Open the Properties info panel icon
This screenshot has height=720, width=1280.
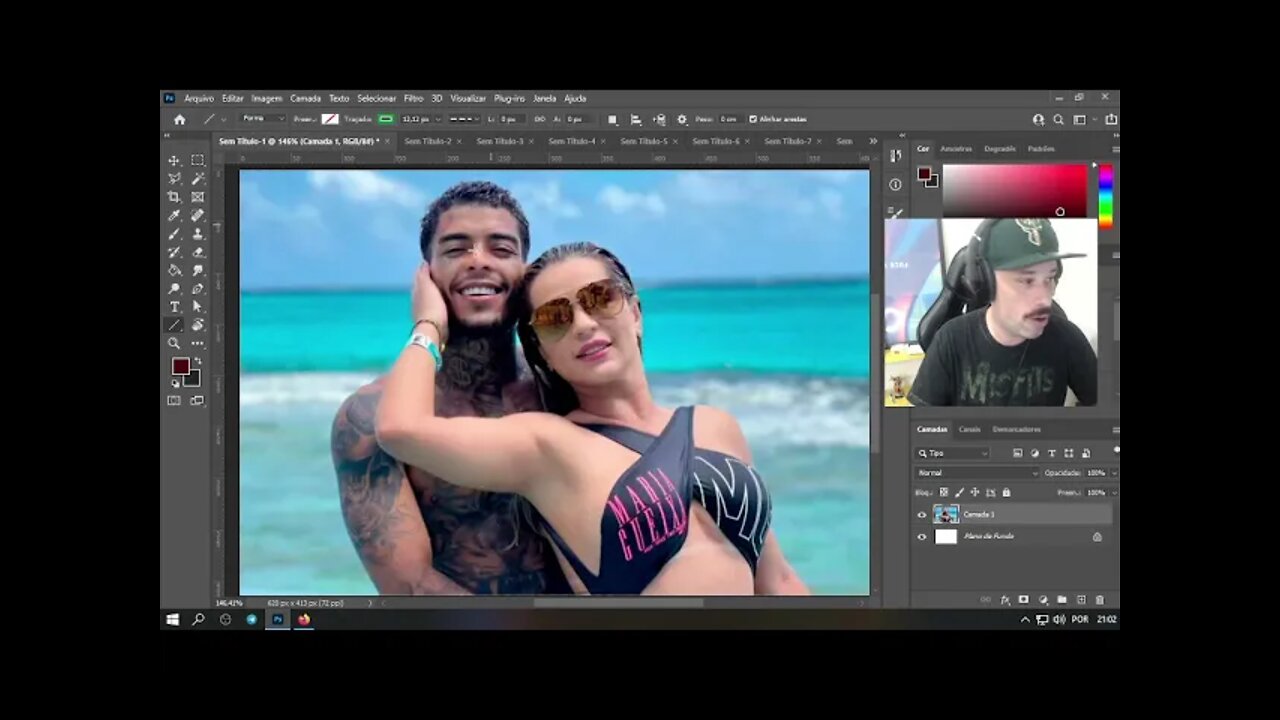point(895,184)
